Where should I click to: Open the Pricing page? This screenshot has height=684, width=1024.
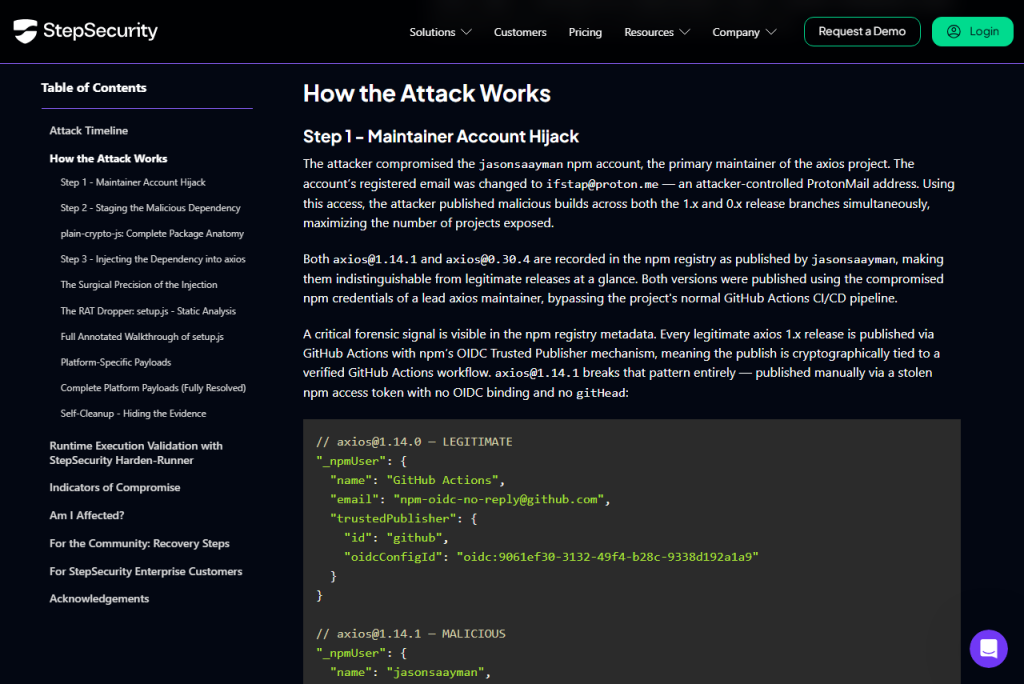585,32
